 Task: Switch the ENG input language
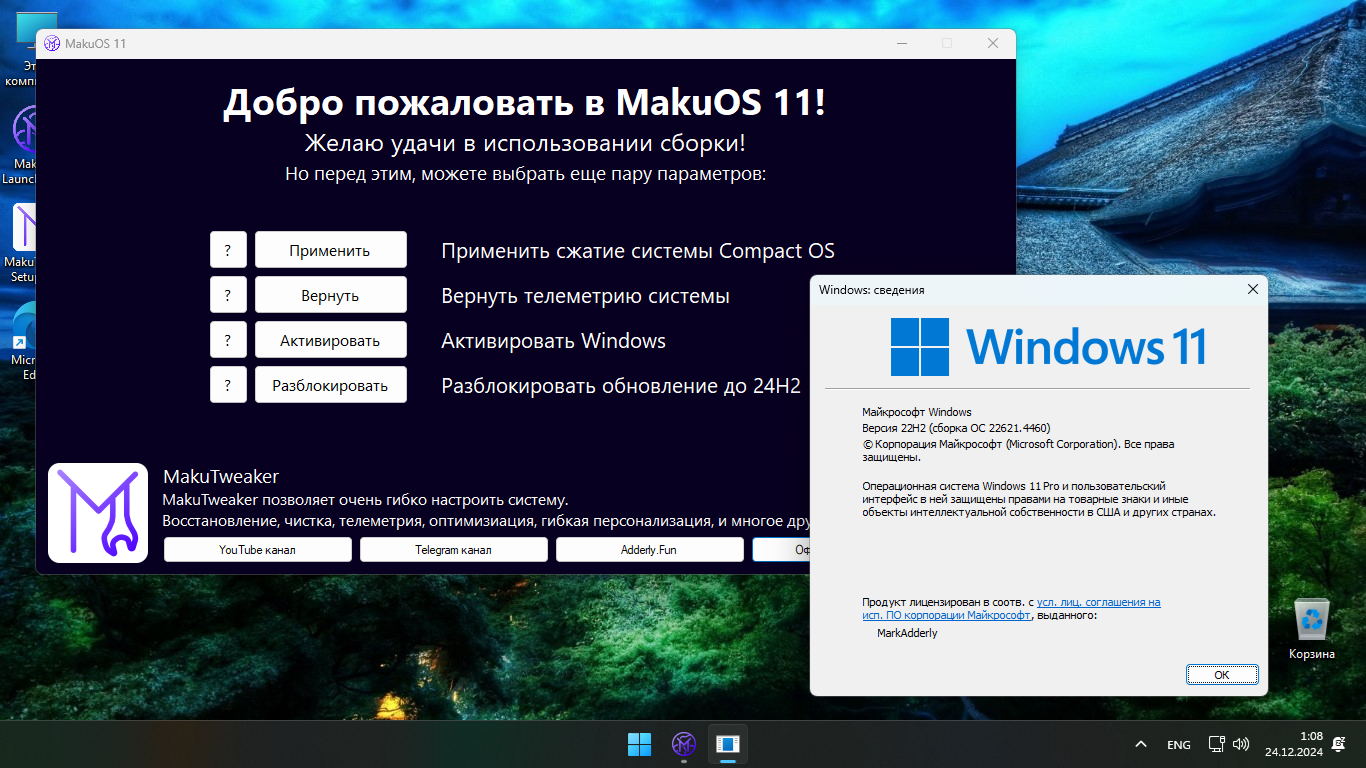[1179, 745]
